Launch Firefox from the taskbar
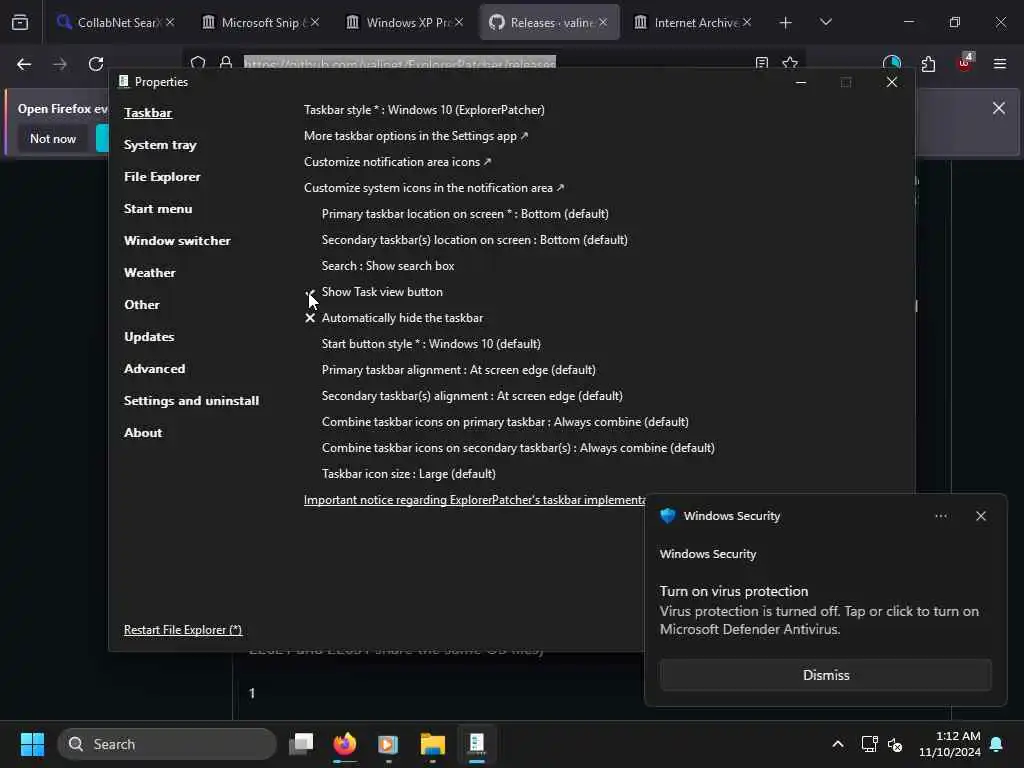The width and height of the screenshot is (1024, 768). point(345,744)
